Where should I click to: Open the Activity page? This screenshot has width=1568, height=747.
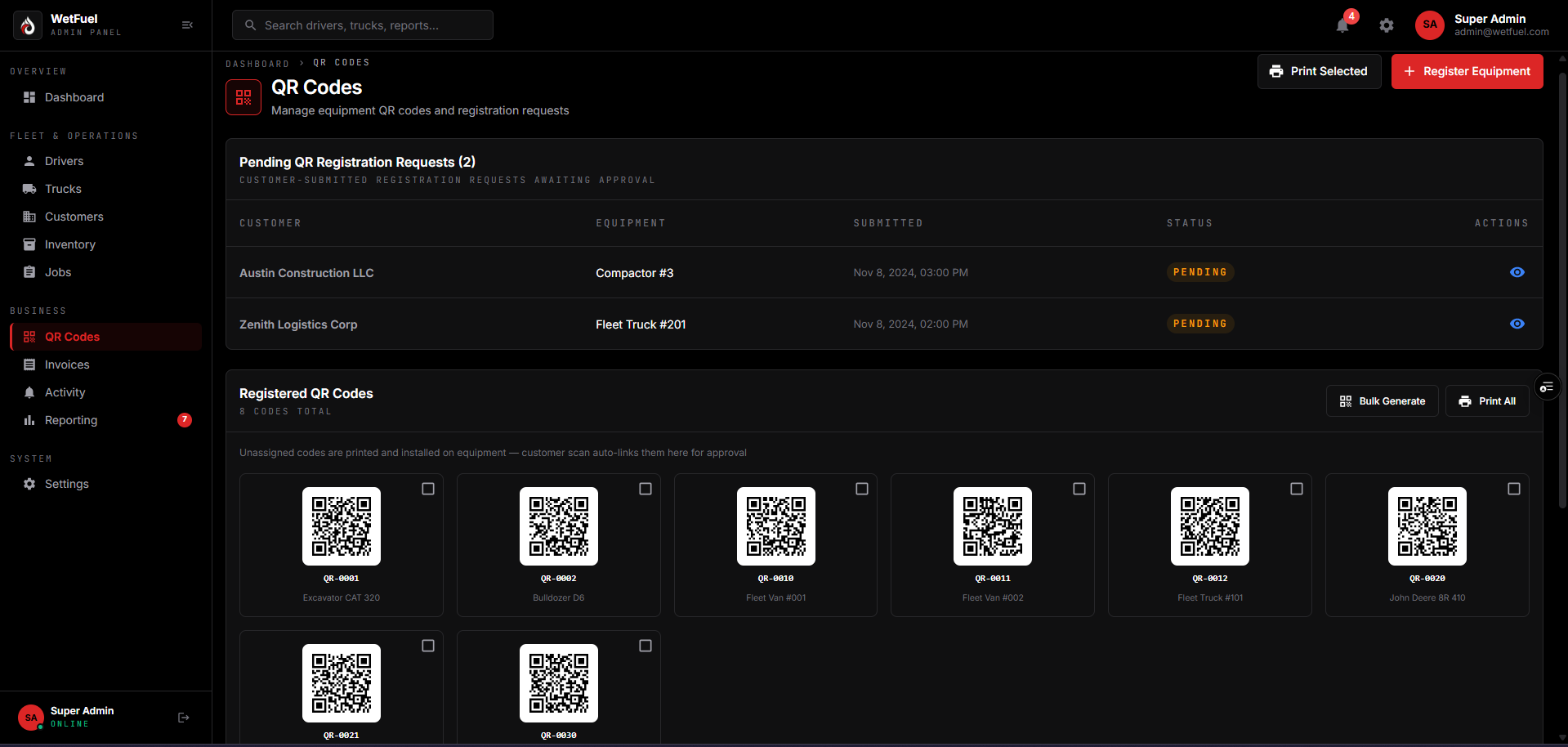(105, 392)
